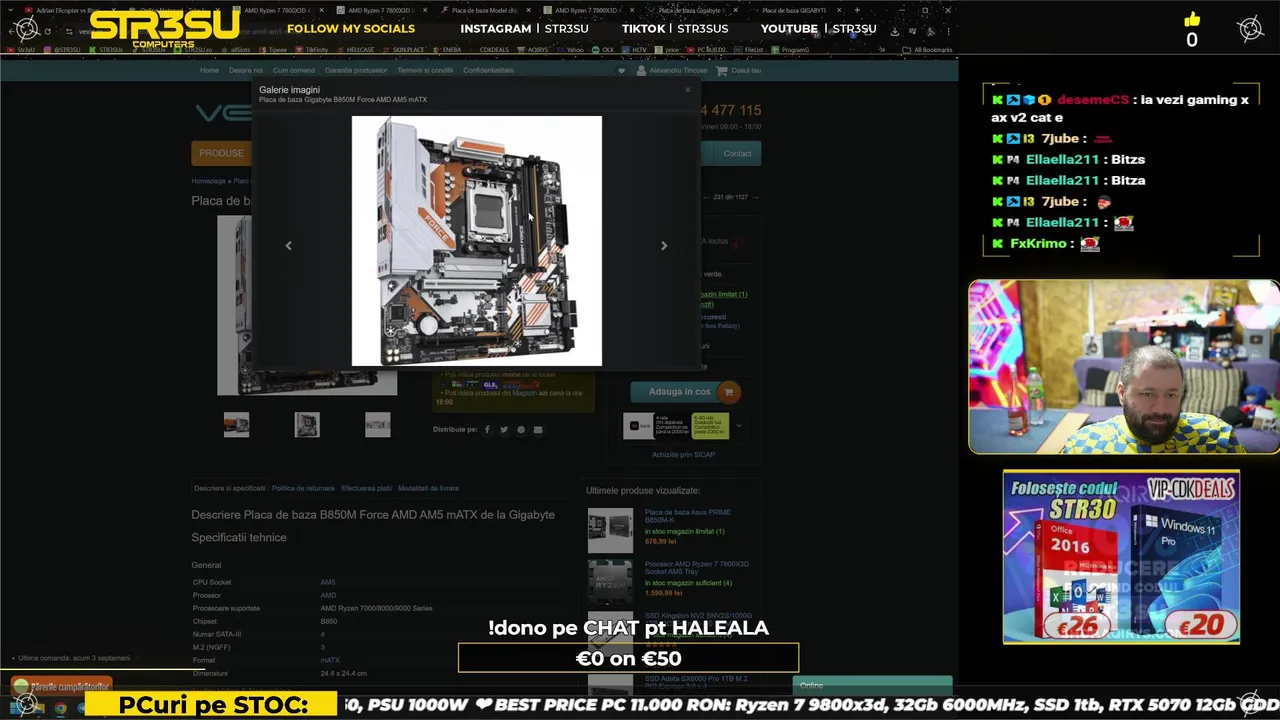Viewport: 1280px width, 720px height.
Task: Show the previous gallery image
Action: pyautogui.click(x=288, y=245)
